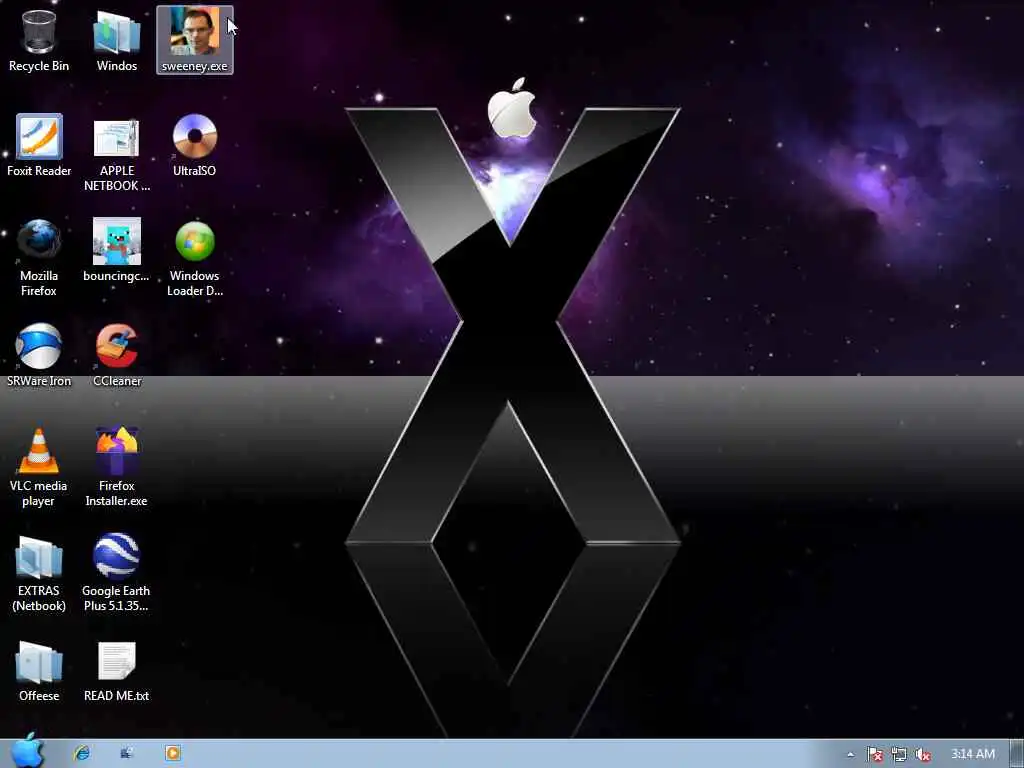Screen dimensions: 1024x768
Task: Select the APPLE NETBOOK archive icon
Action: (116, 152)
